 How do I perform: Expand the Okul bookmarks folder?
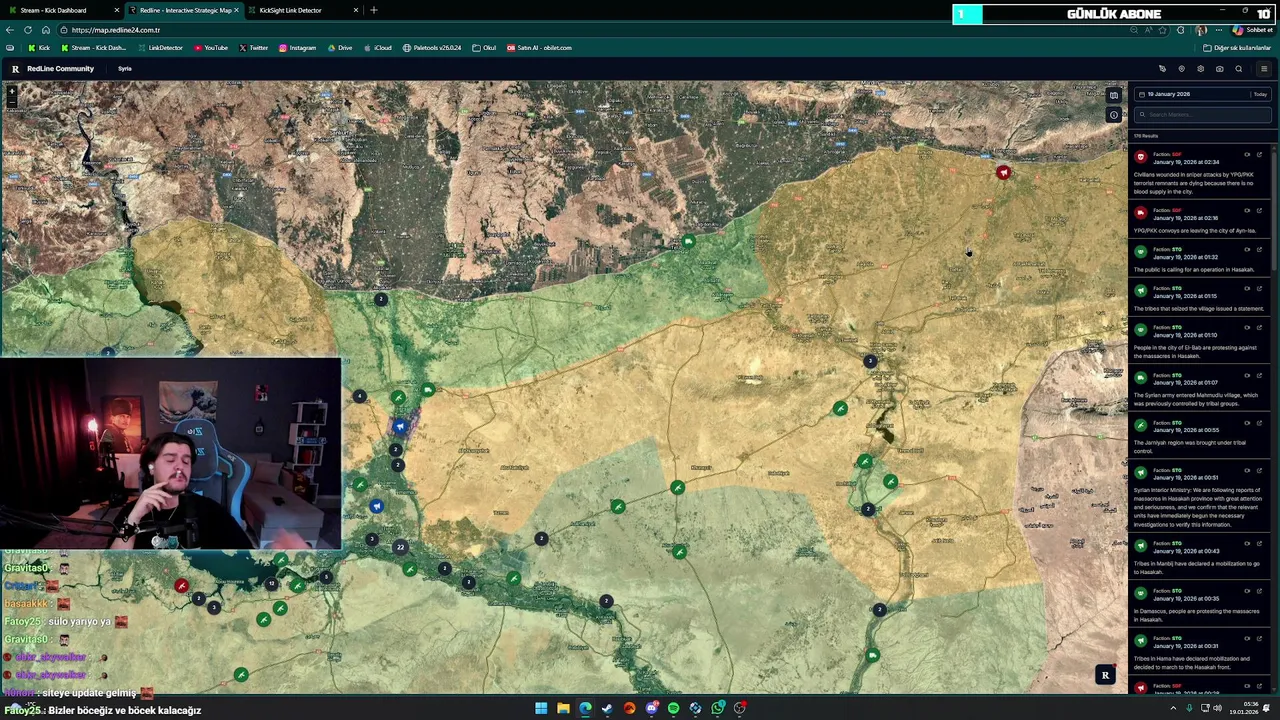(x=484, y=48)
